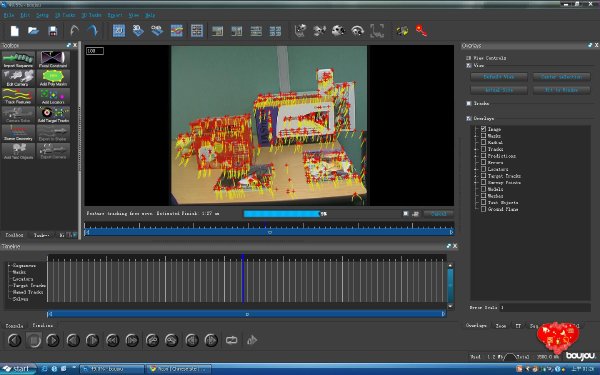Click the Camera Solve toolbox tool
The width and height of the screenshot is (600, 375).
click(18, 115)
